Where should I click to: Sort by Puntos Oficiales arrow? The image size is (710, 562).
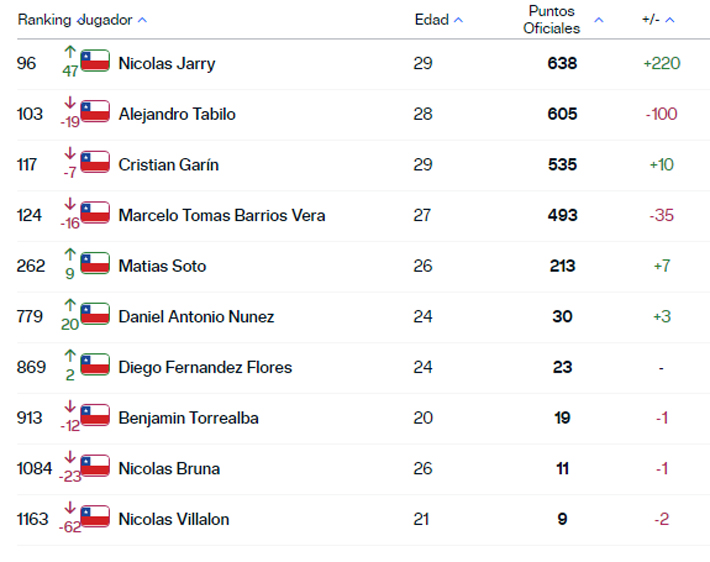click(599, 20)
